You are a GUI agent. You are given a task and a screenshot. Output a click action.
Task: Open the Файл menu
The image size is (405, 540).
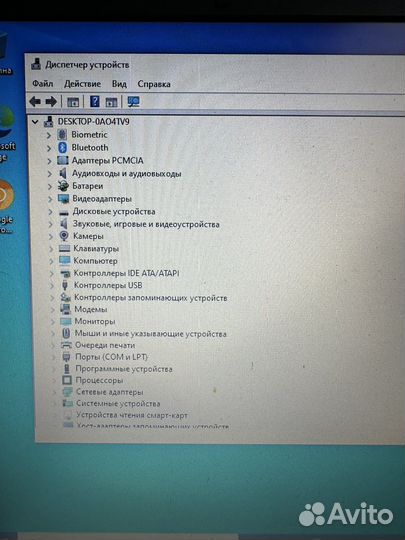click(43, 84)
